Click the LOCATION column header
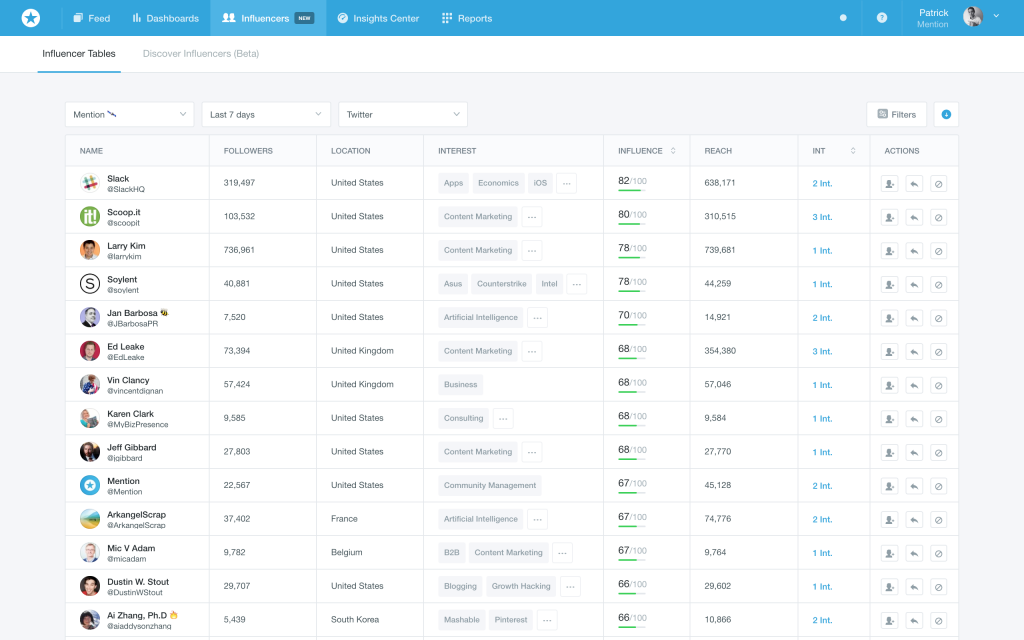This screenshot has width=1024, height=640. tap(351, 151)
